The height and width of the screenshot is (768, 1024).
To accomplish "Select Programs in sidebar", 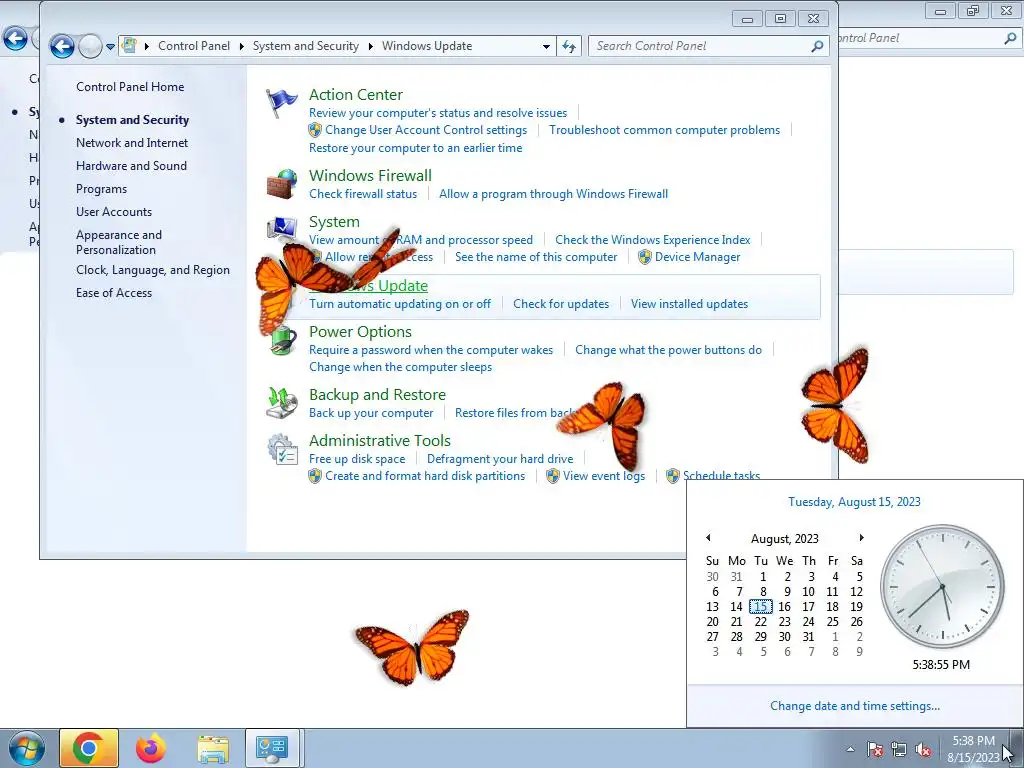I will click(x=101, y=189).
